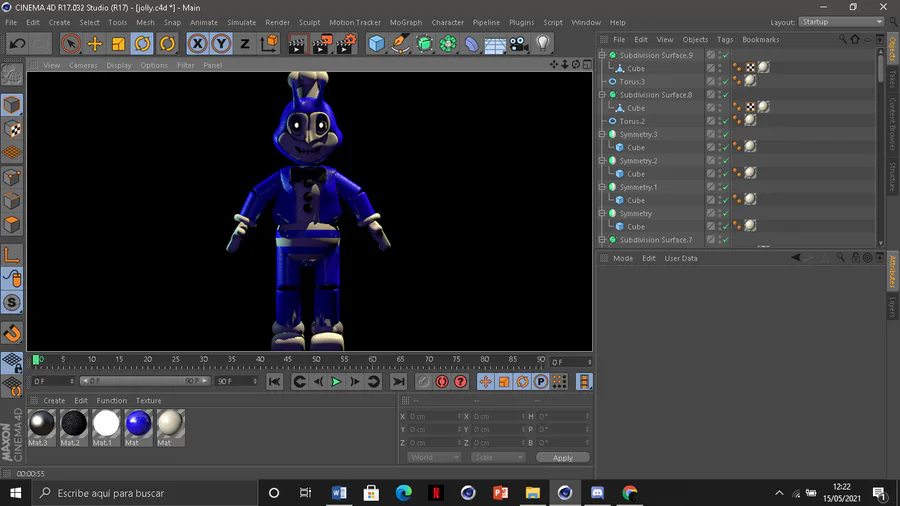
Task: Click the Windows search box
Action: (x=143, y=493)
